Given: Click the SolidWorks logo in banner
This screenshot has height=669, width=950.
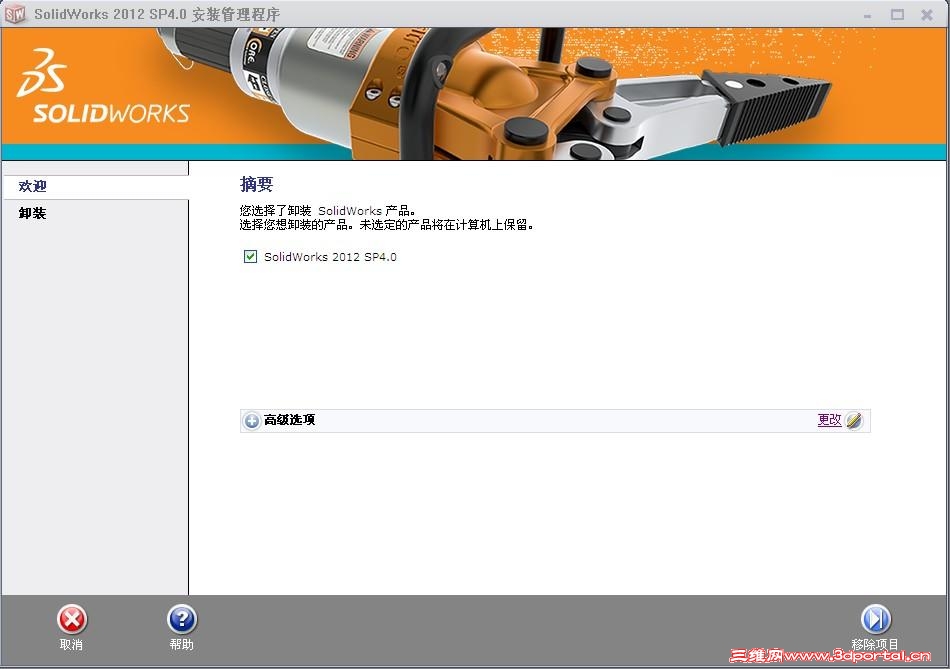Looking at the screenshot, I should (x=103, y=86).
